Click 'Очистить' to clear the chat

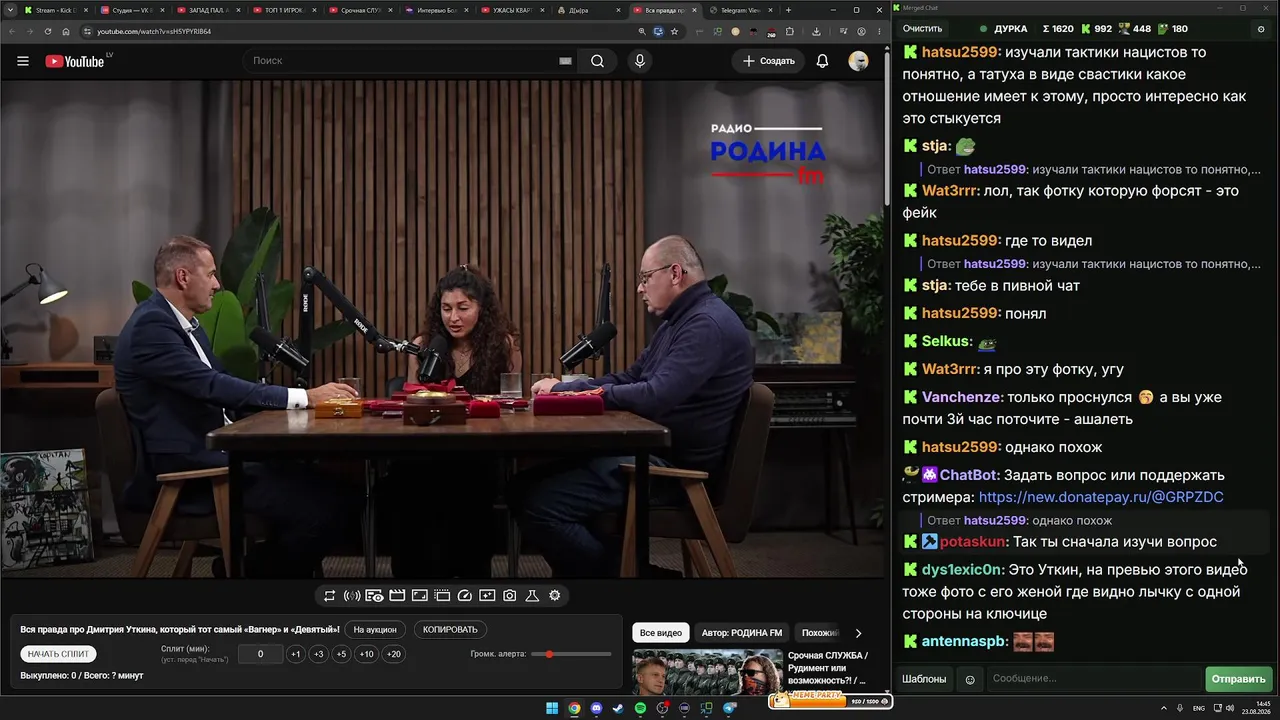pos(922,29)
